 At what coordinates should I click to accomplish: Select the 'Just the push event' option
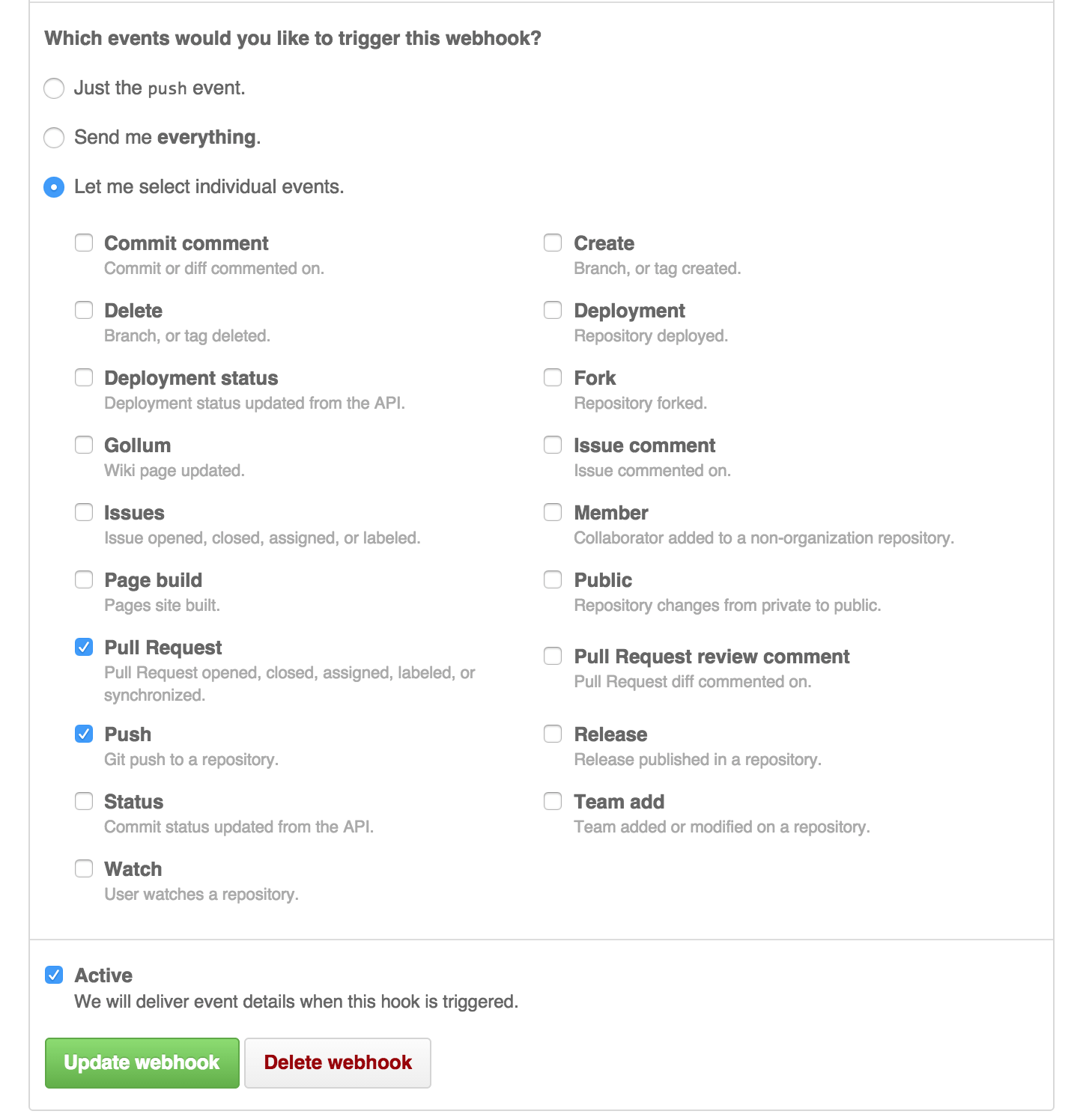click(x=53, y=88)
